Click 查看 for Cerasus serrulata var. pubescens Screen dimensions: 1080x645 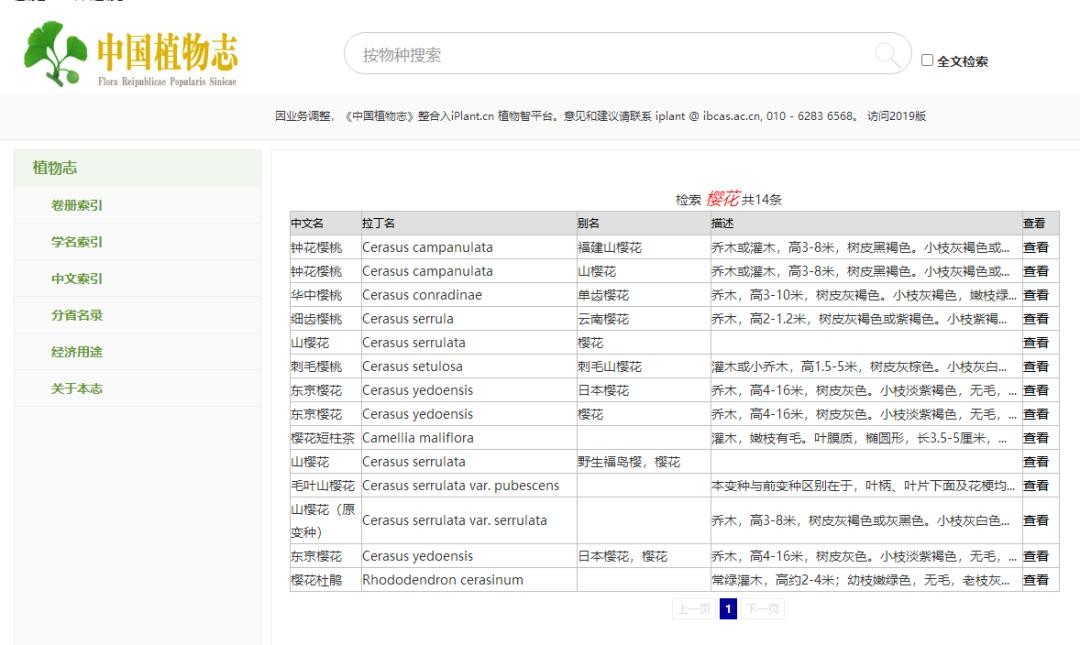1036,485
